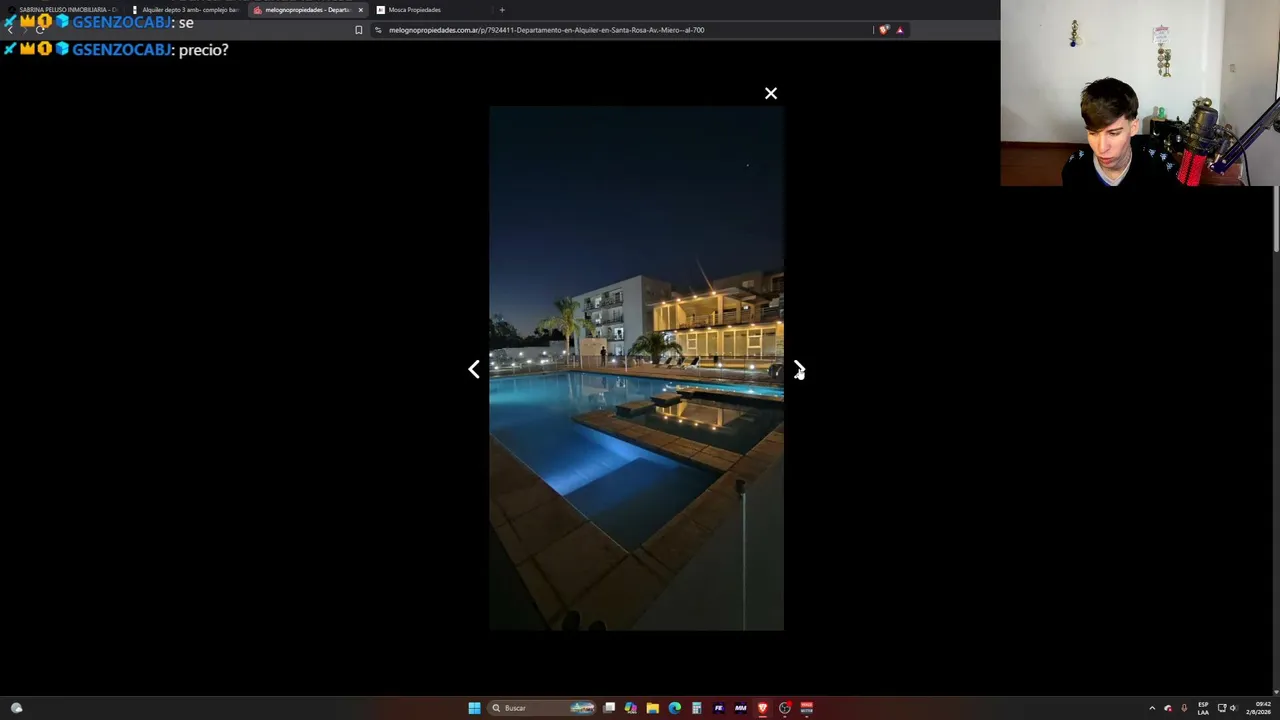Expand the hidden system tray icons

point(1151,708)
